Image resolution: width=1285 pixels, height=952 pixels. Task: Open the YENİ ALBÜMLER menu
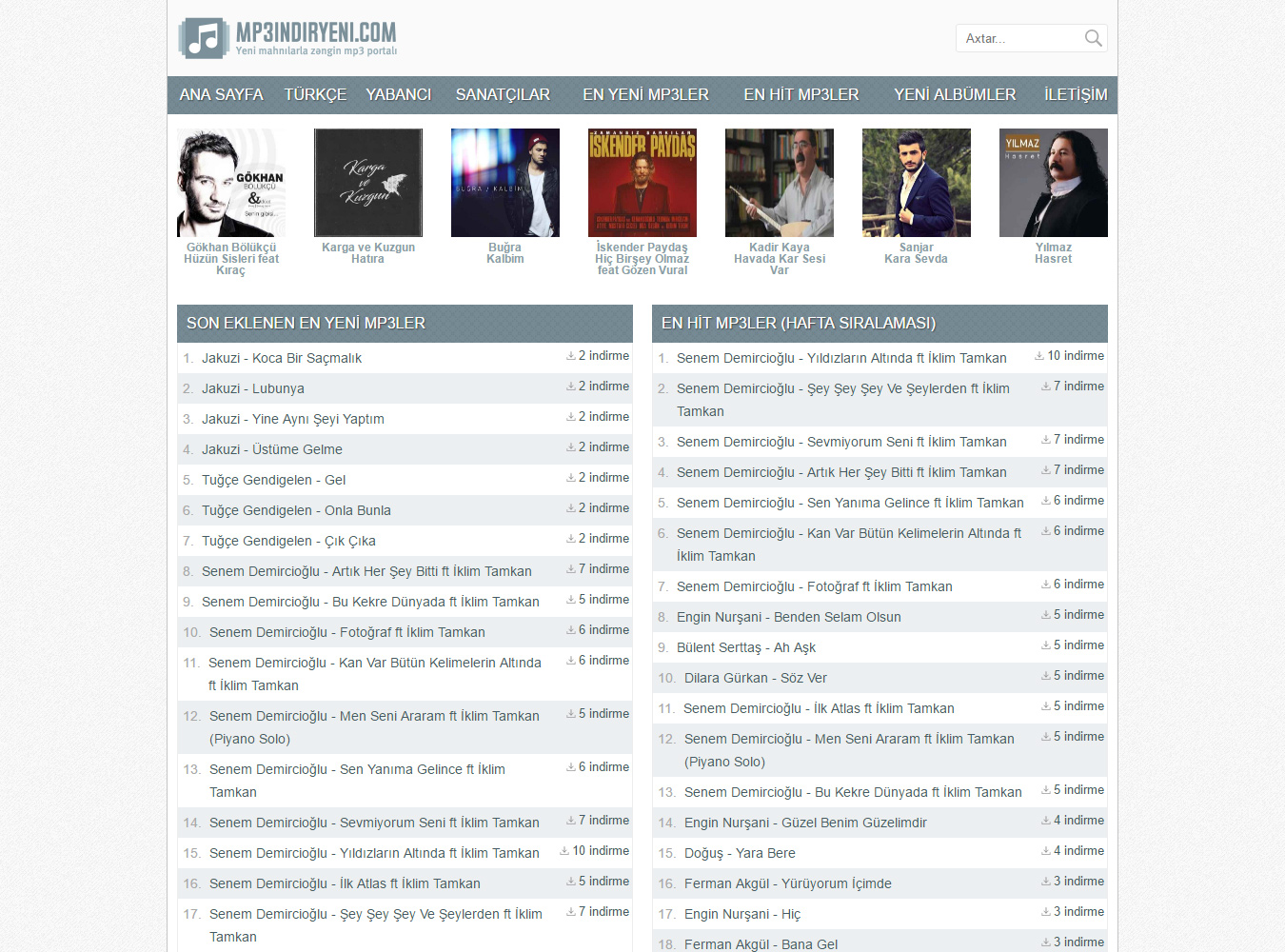pyautogui.click(x=955, y=95)
